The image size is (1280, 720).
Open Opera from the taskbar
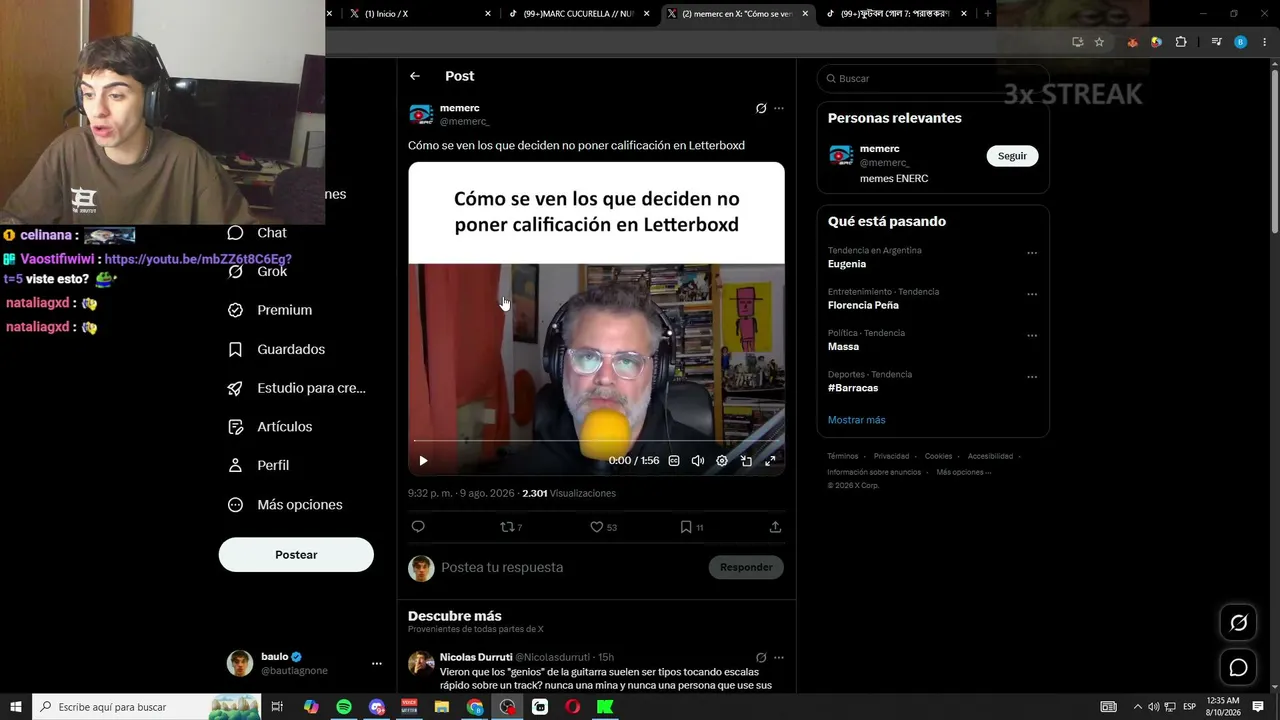click(x=573, y=707)
